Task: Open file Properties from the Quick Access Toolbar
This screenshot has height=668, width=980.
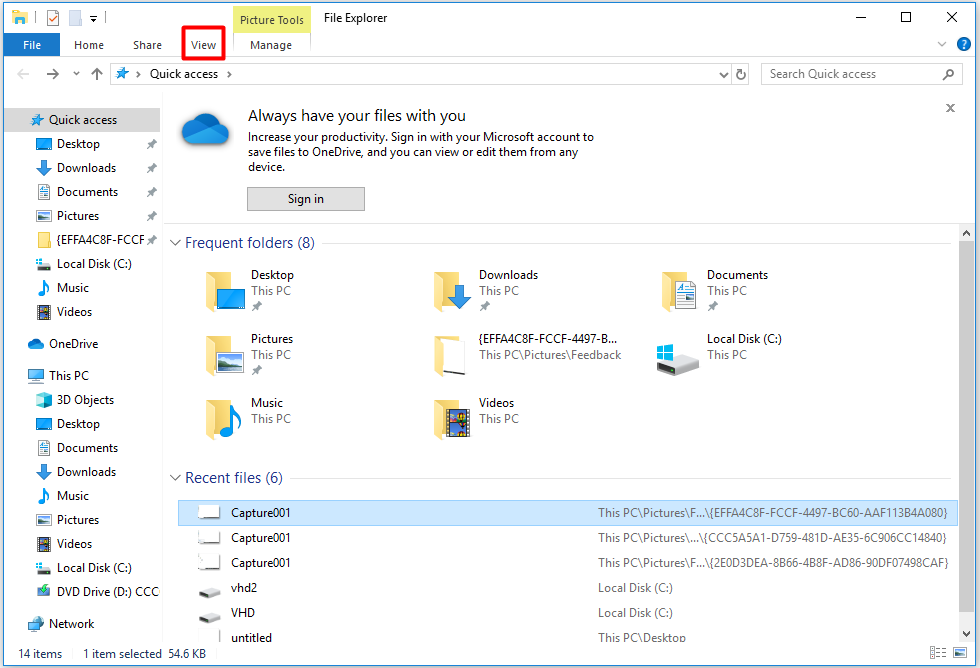Action: [52, 18]
